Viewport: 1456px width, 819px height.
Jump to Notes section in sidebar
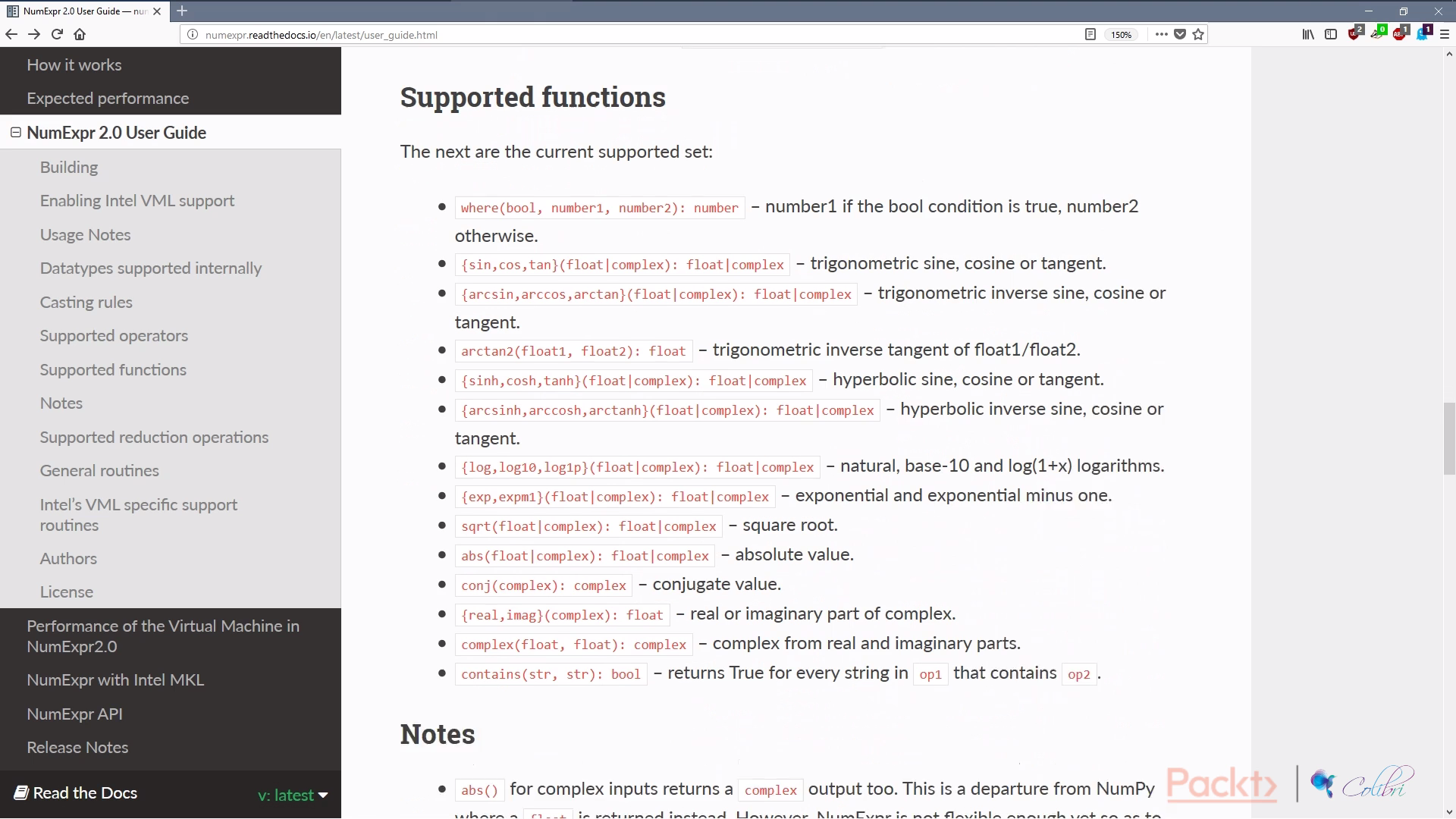point(61,403)
